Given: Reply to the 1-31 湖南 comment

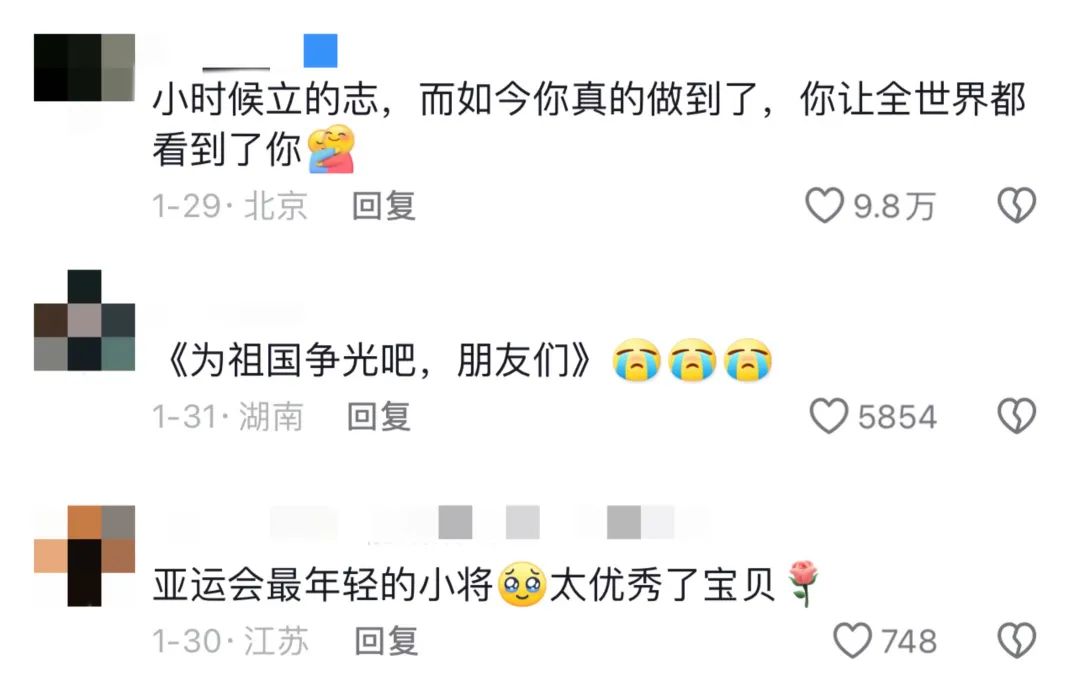Looking at the screenshot, I should (x=379, y=417).
